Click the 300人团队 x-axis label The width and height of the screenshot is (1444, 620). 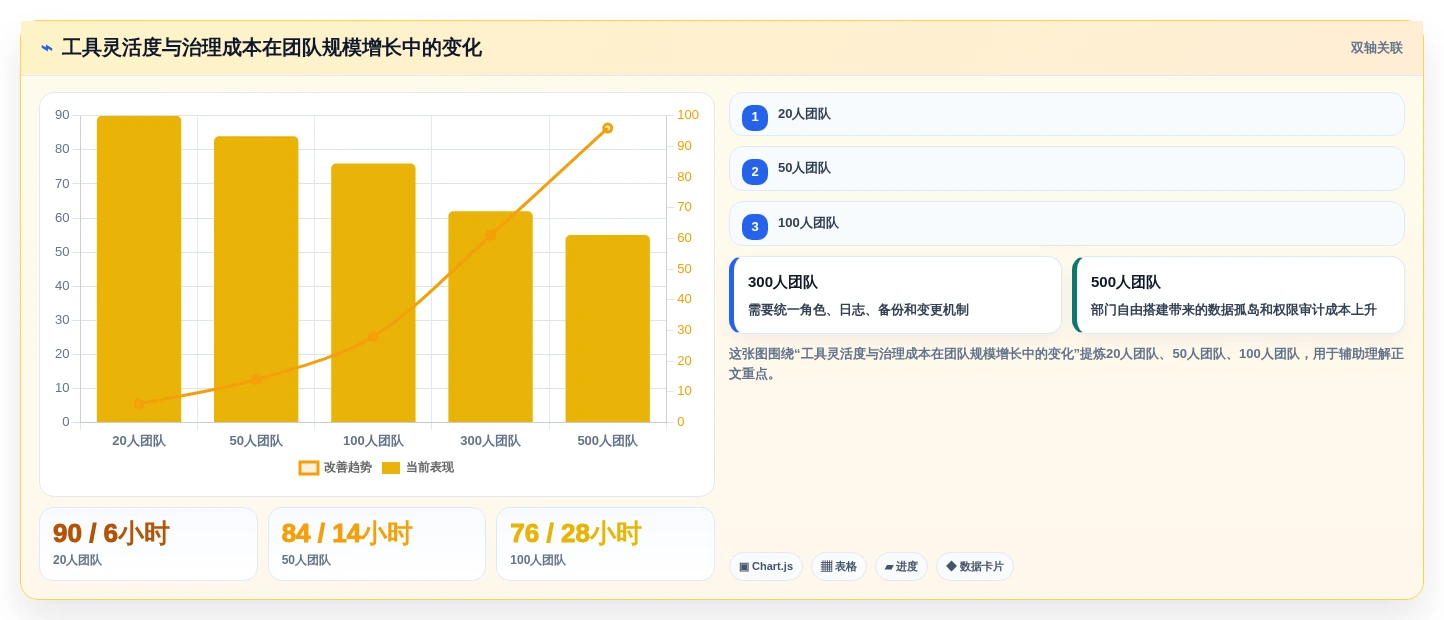tap(490, 441)
